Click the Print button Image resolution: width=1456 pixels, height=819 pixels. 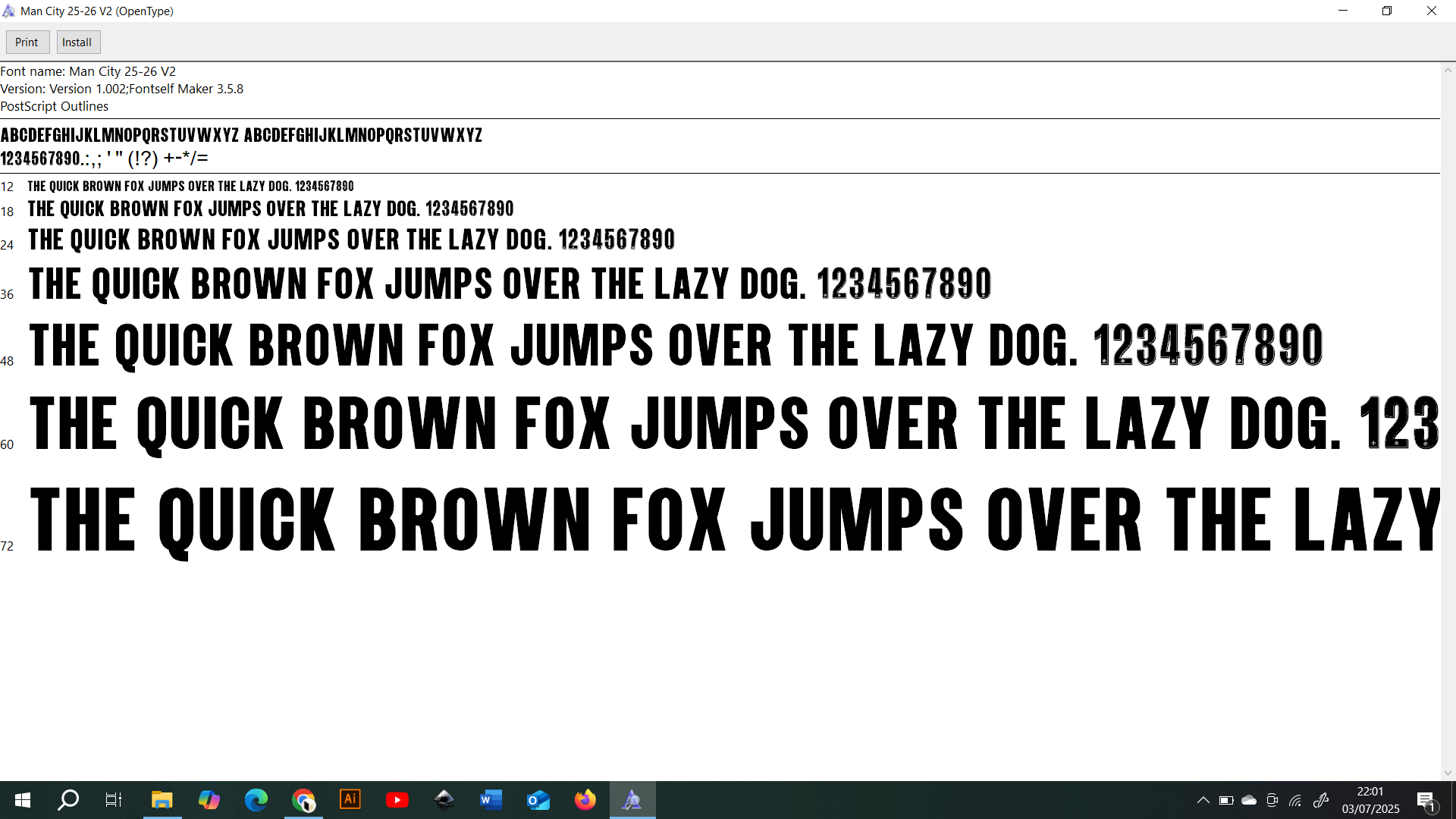pyautogui.click(x=27, y=42)
